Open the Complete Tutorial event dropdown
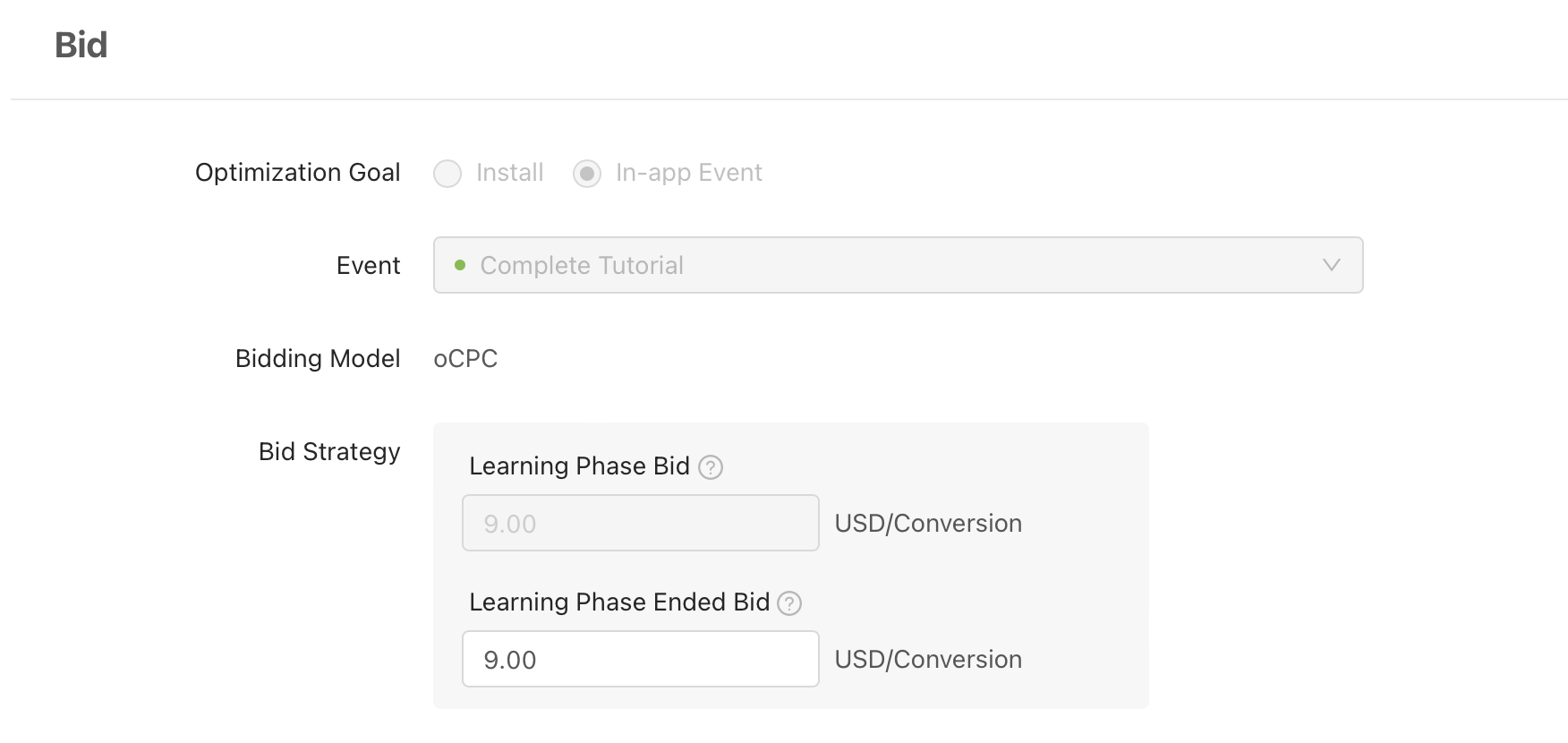This screenshot has width=1568, height=743. pos(898,265)
